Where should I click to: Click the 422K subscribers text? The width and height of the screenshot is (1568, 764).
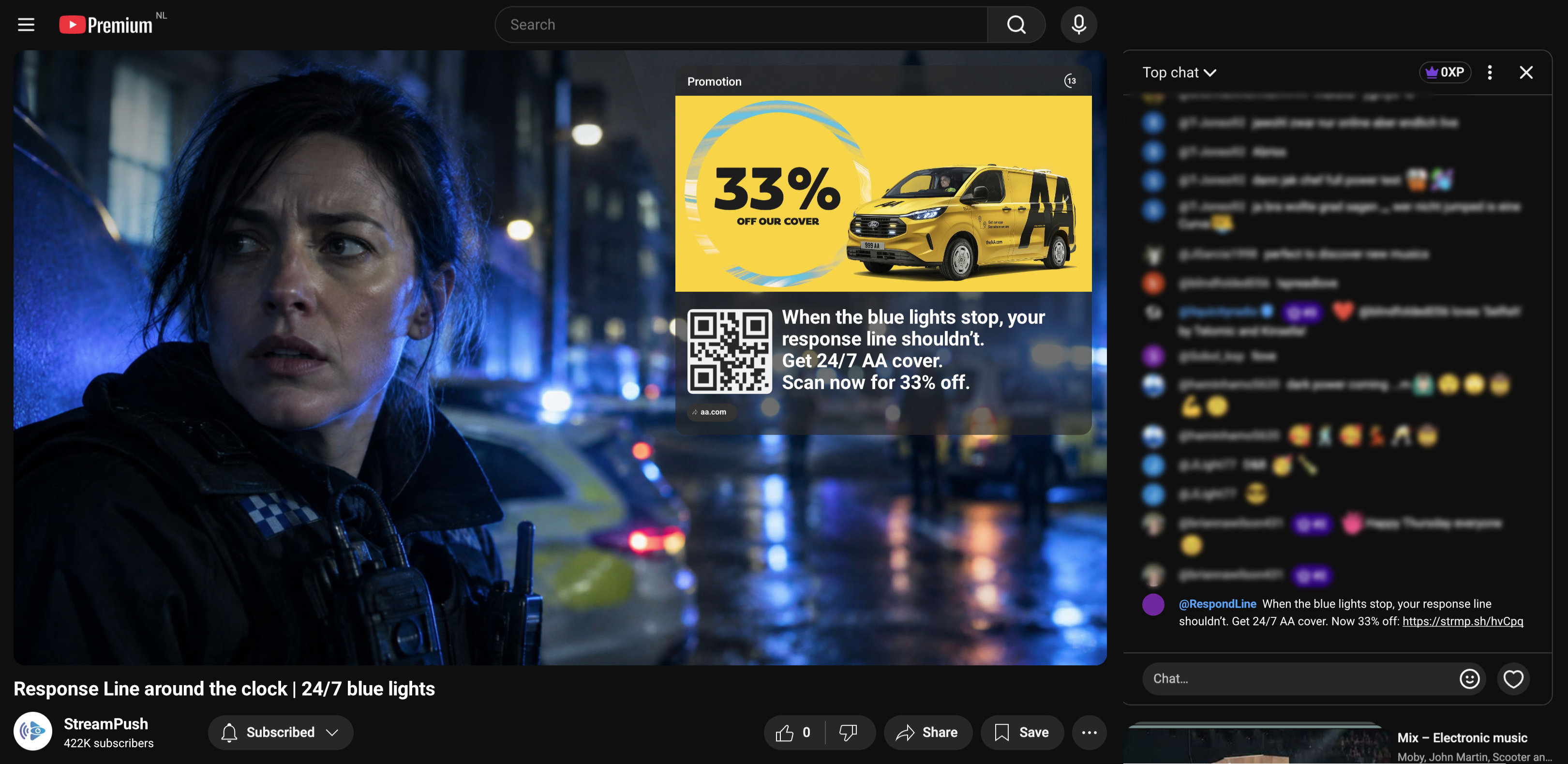(x=108, y=743)
